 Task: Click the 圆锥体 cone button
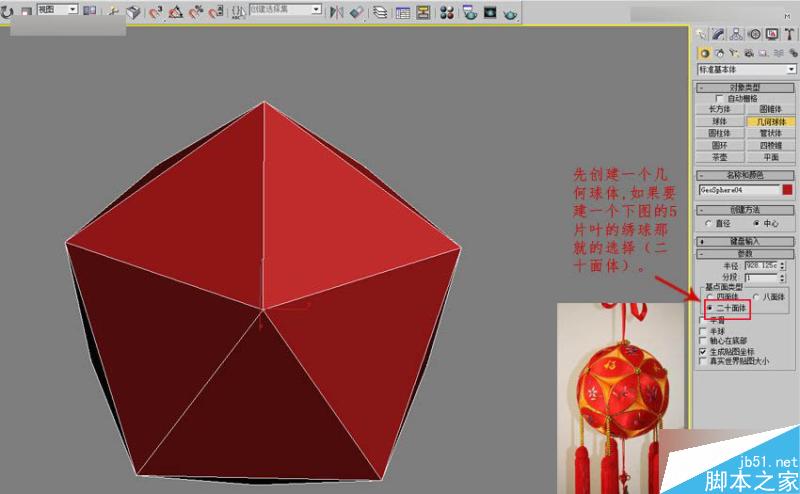tap(770, 109)
